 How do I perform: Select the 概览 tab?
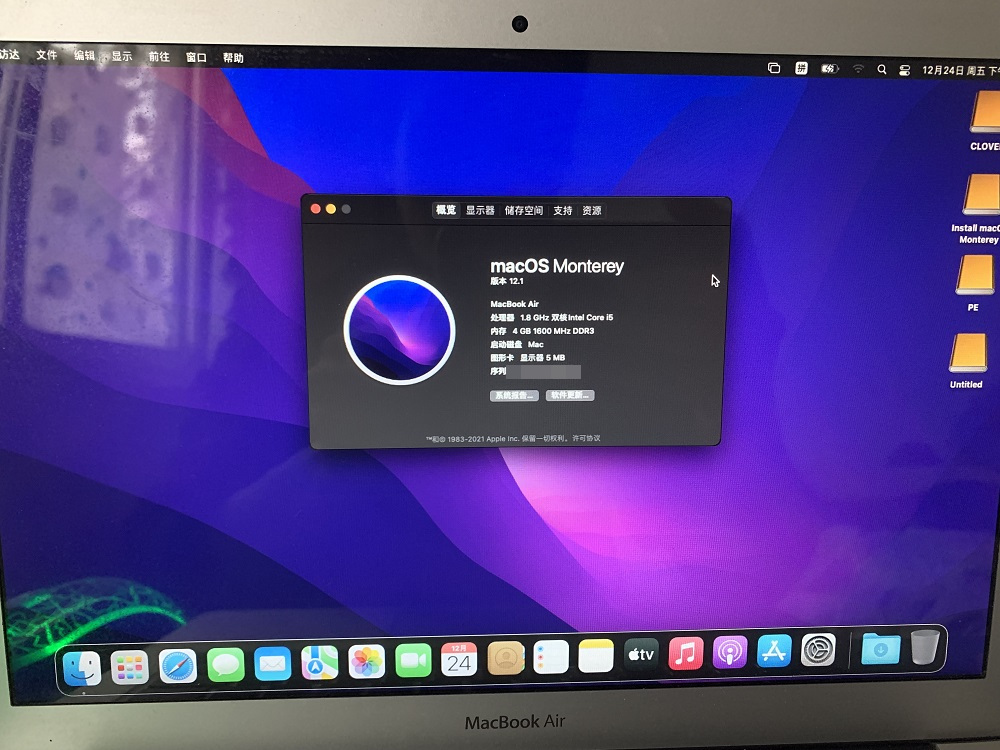446,210
